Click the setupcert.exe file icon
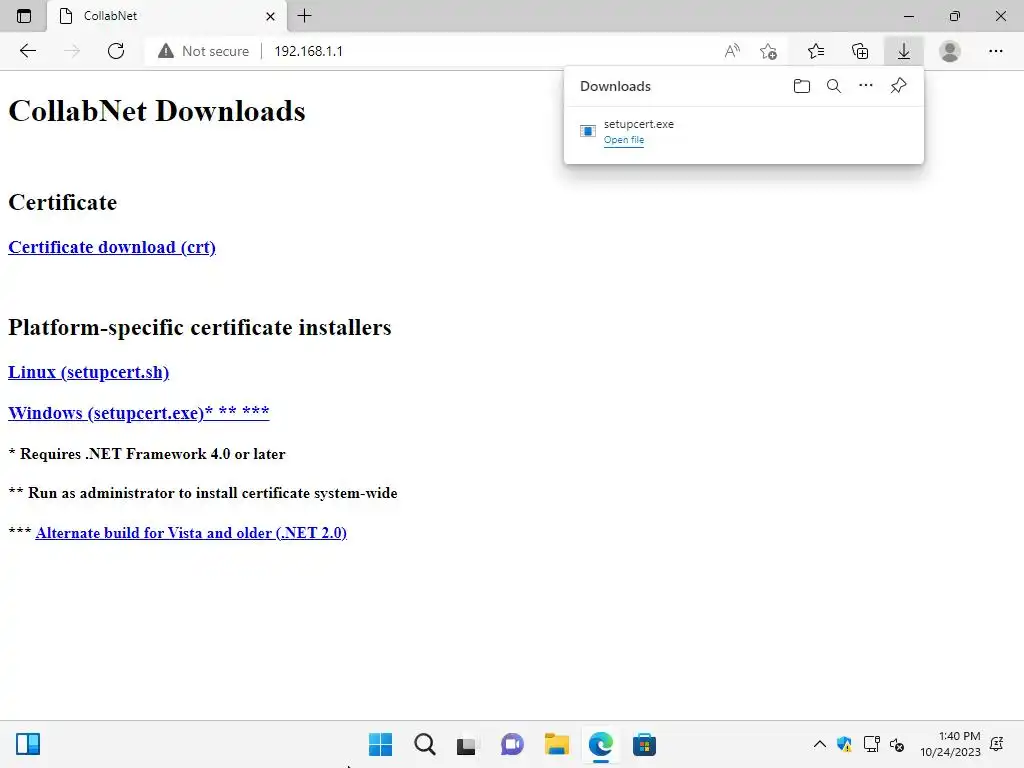This screenshot has height=768, width=1024. 588,131
